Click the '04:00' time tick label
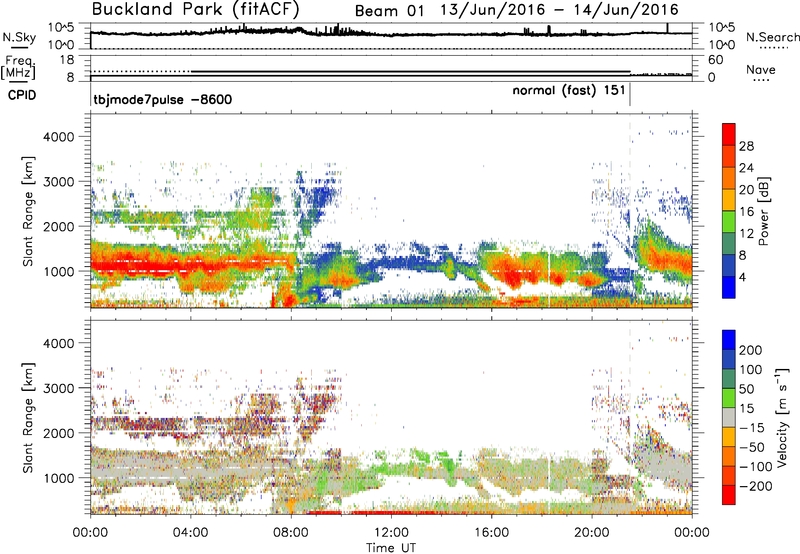Image resolution: width=800 pixels, height=554 pixels. pos(191,533)
